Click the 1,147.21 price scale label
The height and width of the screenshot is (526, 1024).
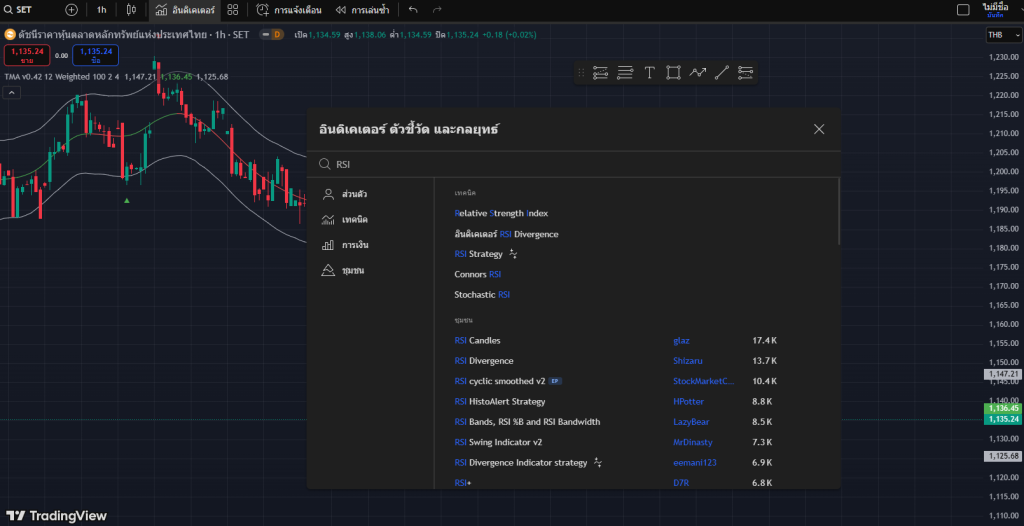(1002, 374)
